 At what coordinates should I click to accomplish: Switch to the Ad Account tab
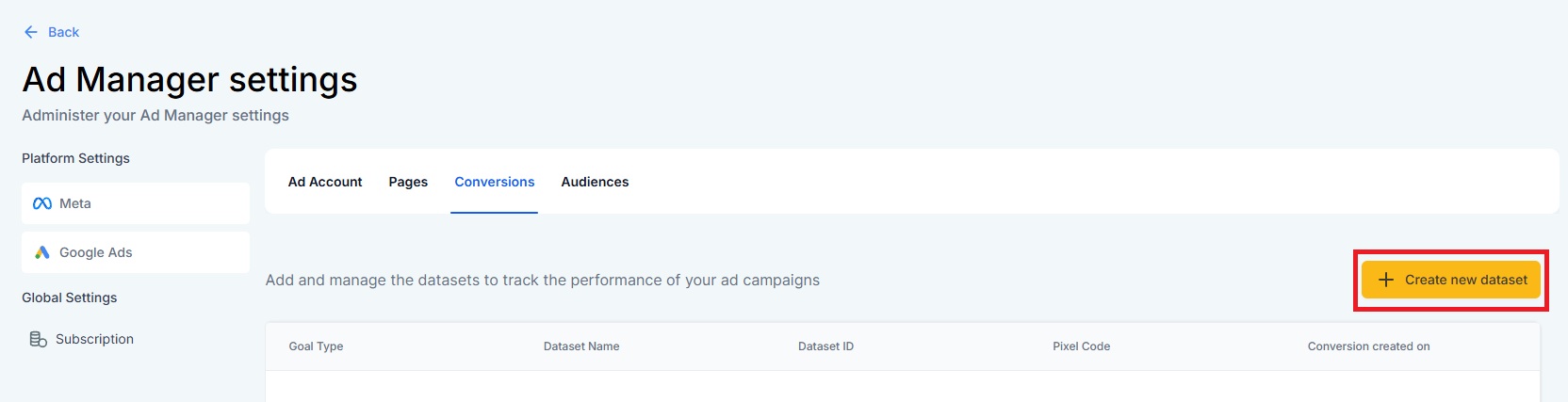point(325,182)
